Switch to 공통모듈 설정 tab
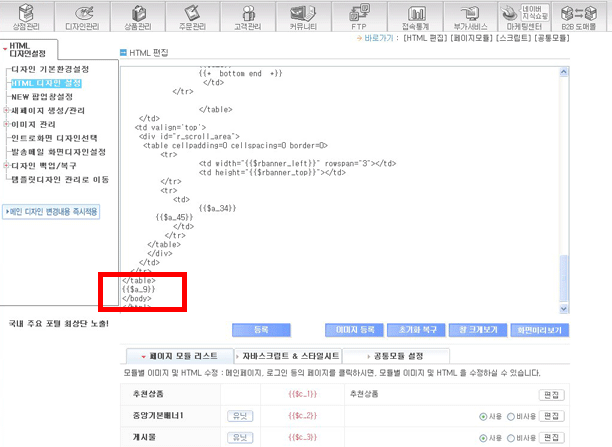The width and height of the screenshot is (612, 447). tap(398, 356)
